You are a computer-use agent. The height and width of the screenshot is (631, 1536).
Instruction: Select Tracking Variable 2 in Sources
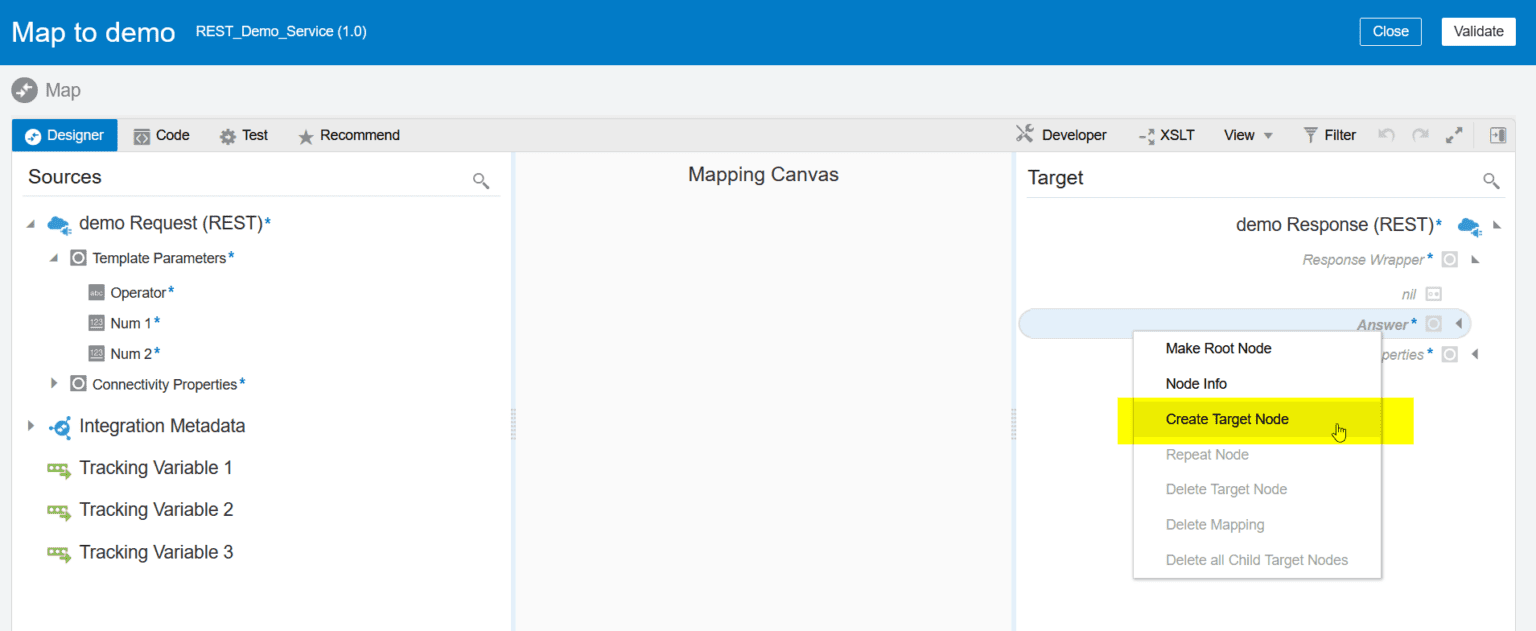[156, 510]
